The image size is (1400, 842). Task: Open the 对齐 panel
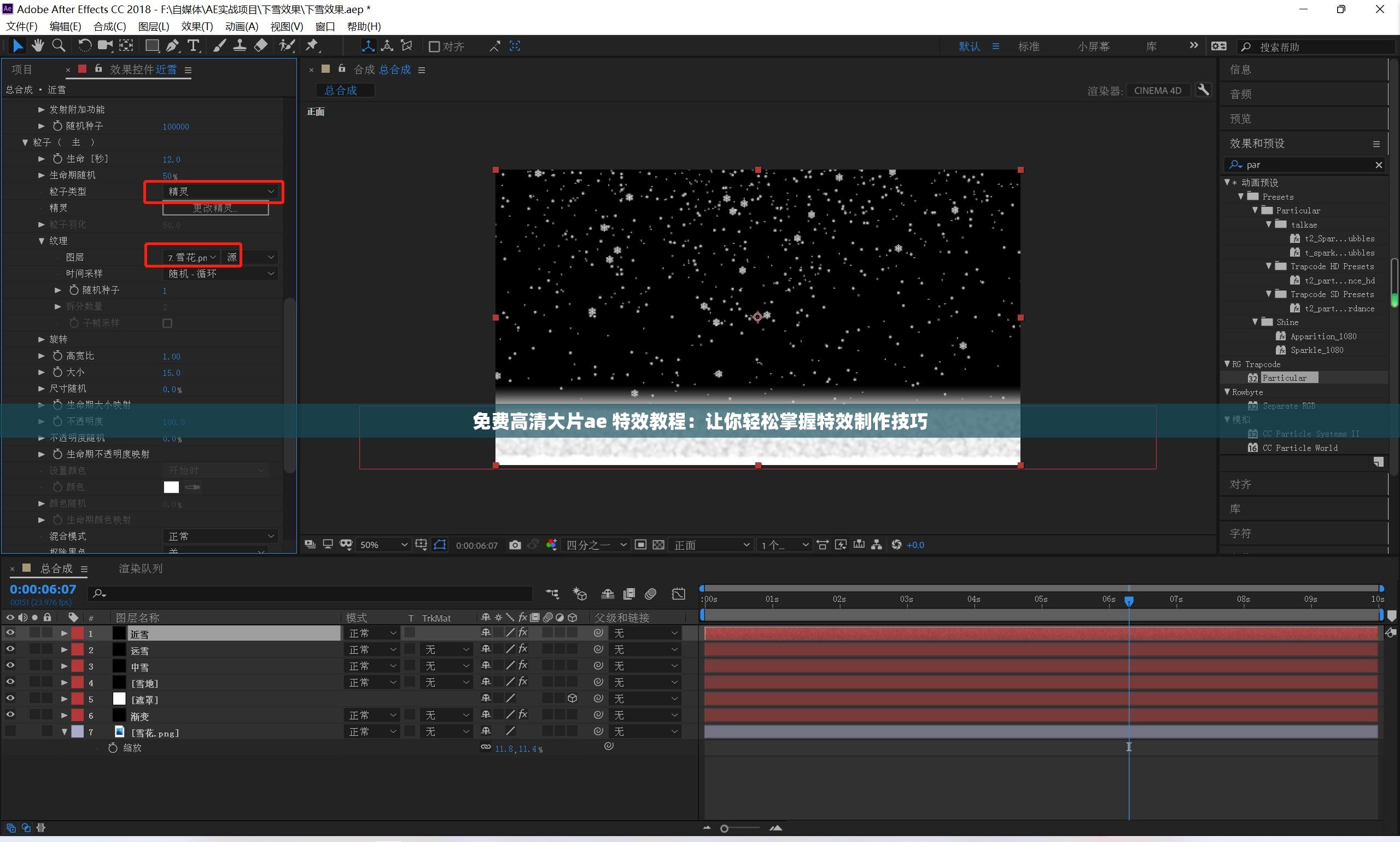click(1240, 485)
